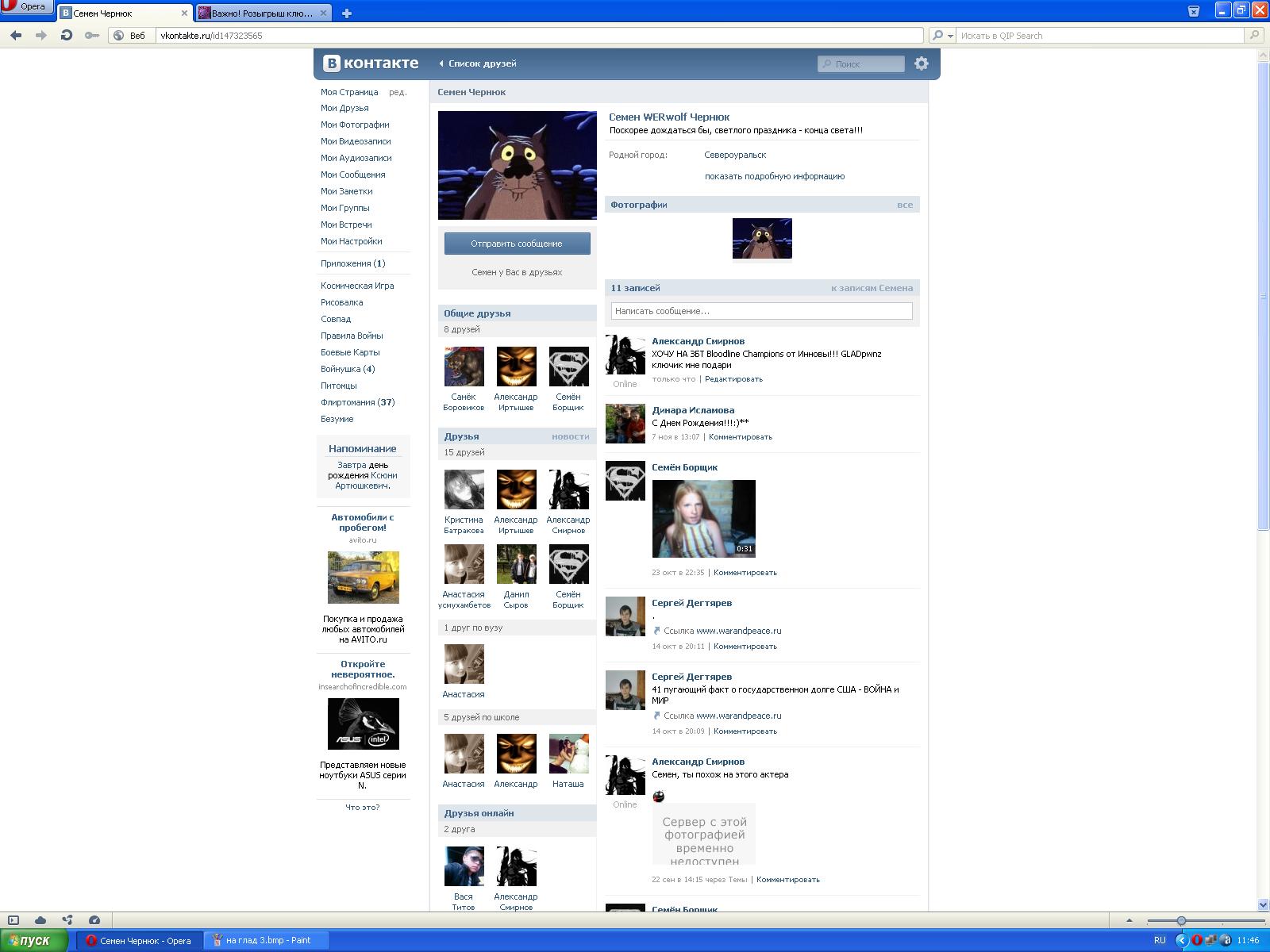1270x952 pixels.
Task: Toggle the Opera side panel button
Action: coord(13,920)
